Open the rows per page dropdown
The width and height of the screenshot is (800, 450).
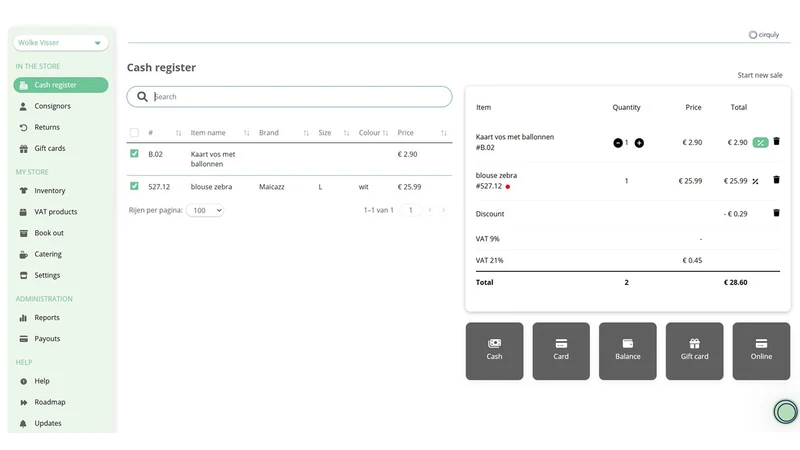tap(205, 210)
